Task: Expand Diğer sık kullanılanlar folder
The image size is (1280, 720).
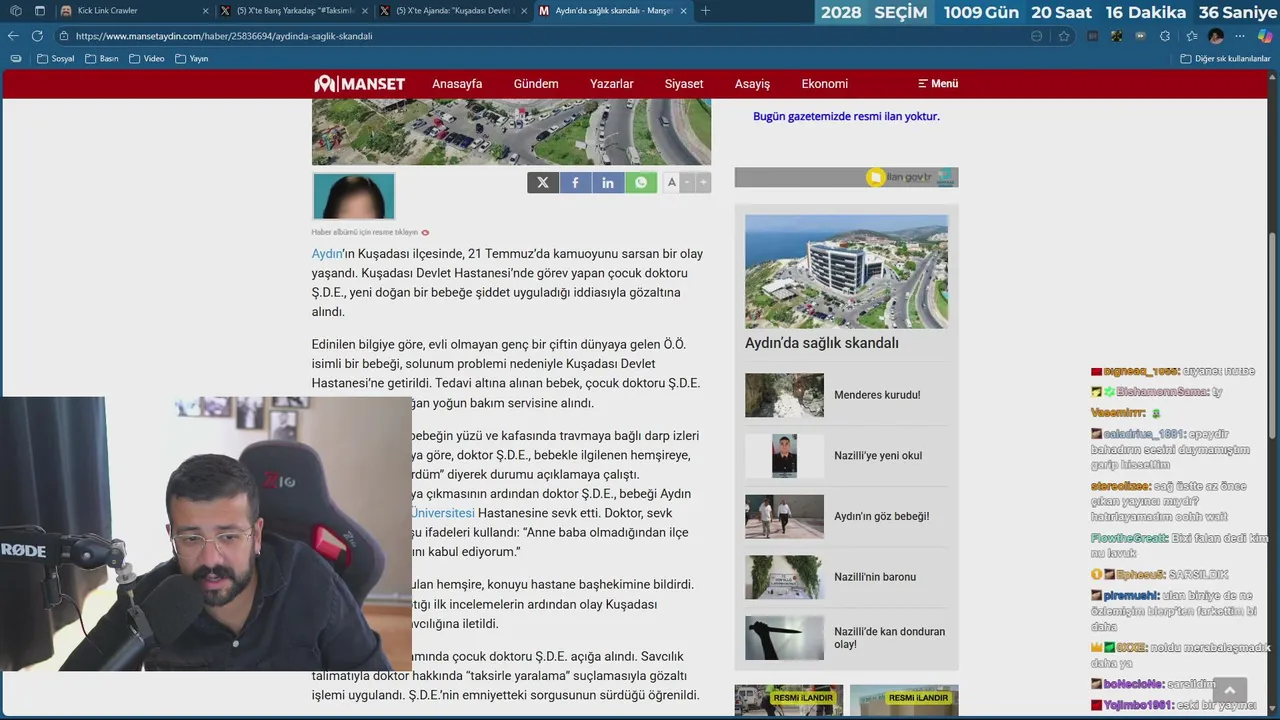Action: tap(1225, 59)
